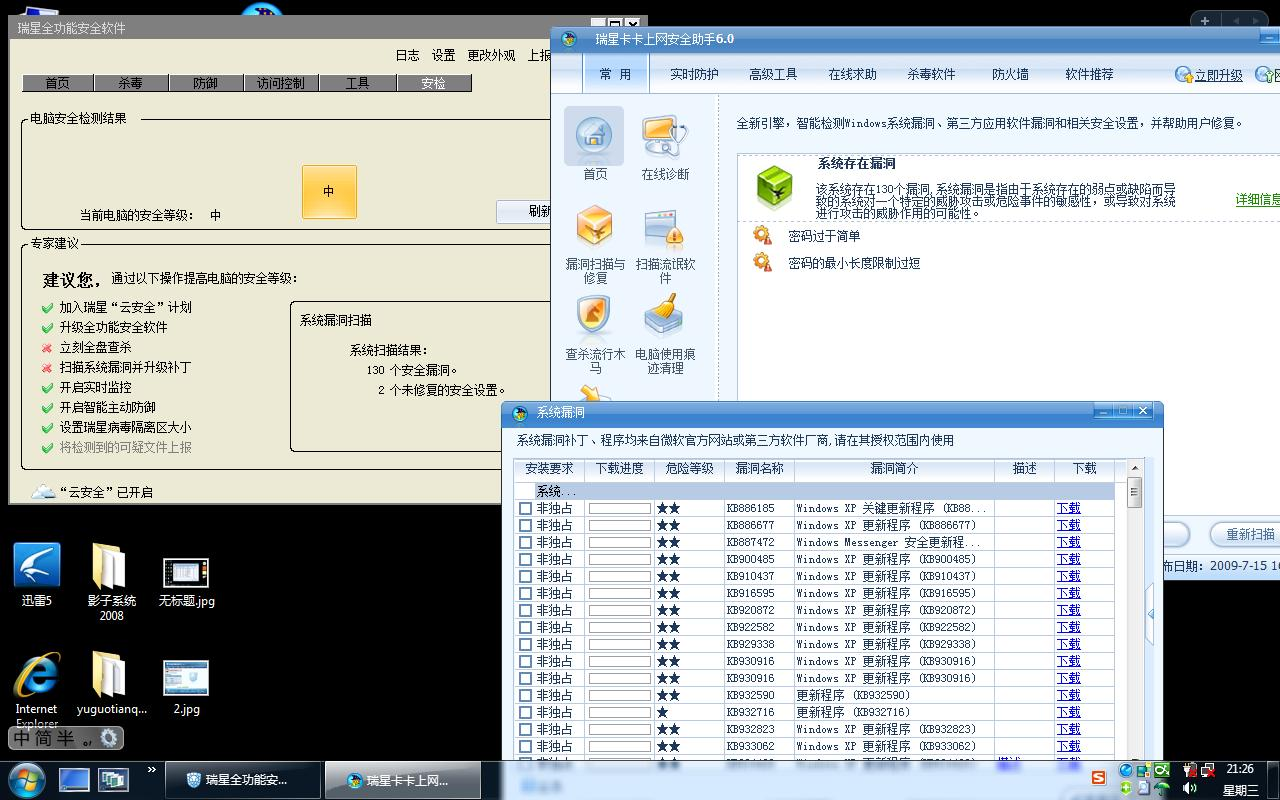Check the box for KB922582 row
The width and height of the screenshot is (1280, 800).
(526, 628)
